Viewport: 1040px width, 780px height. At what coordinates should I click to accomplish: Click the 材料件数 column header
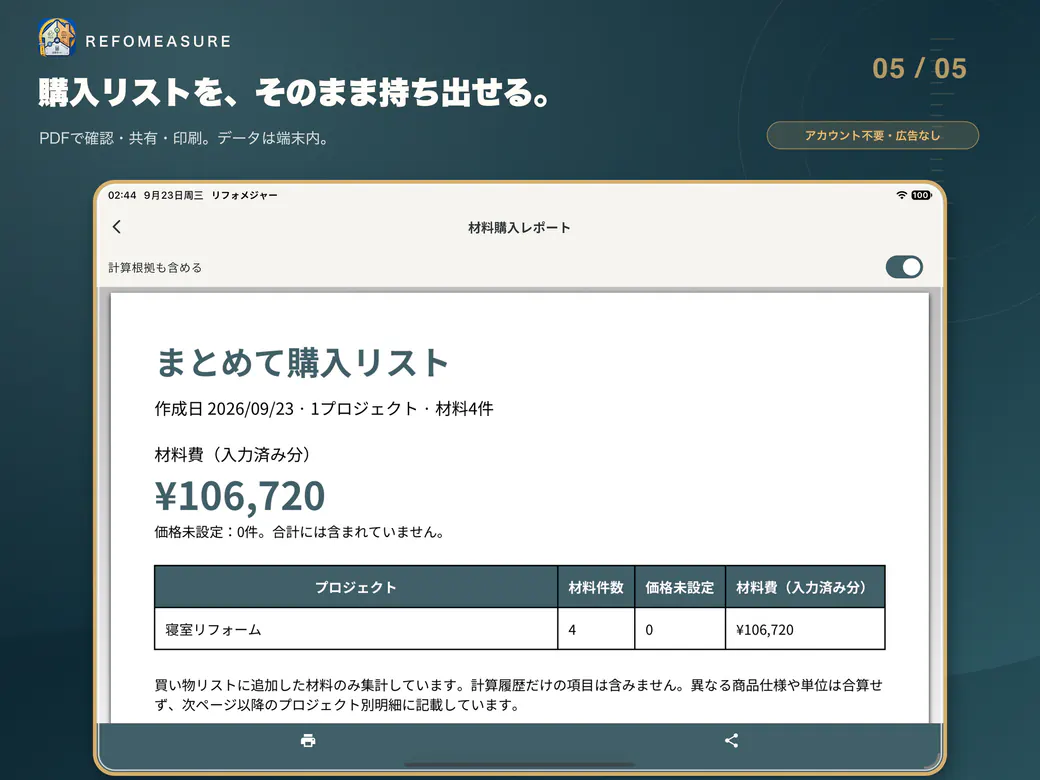pyautogui.click(x=596, y=587)
